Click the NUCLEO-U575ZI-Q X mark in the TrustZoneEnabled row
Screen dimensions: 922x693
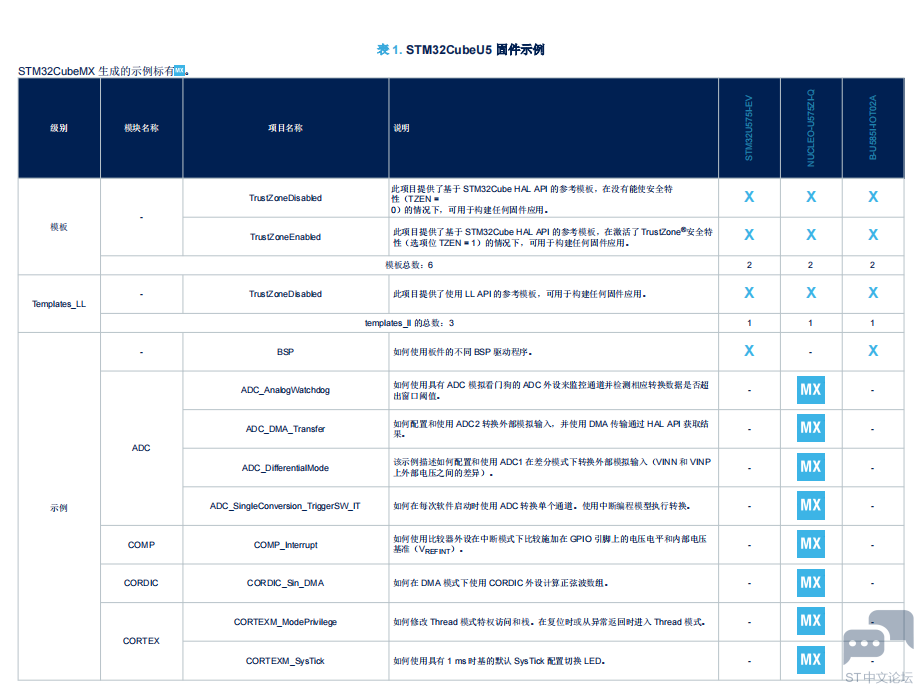tap(811, 235)
